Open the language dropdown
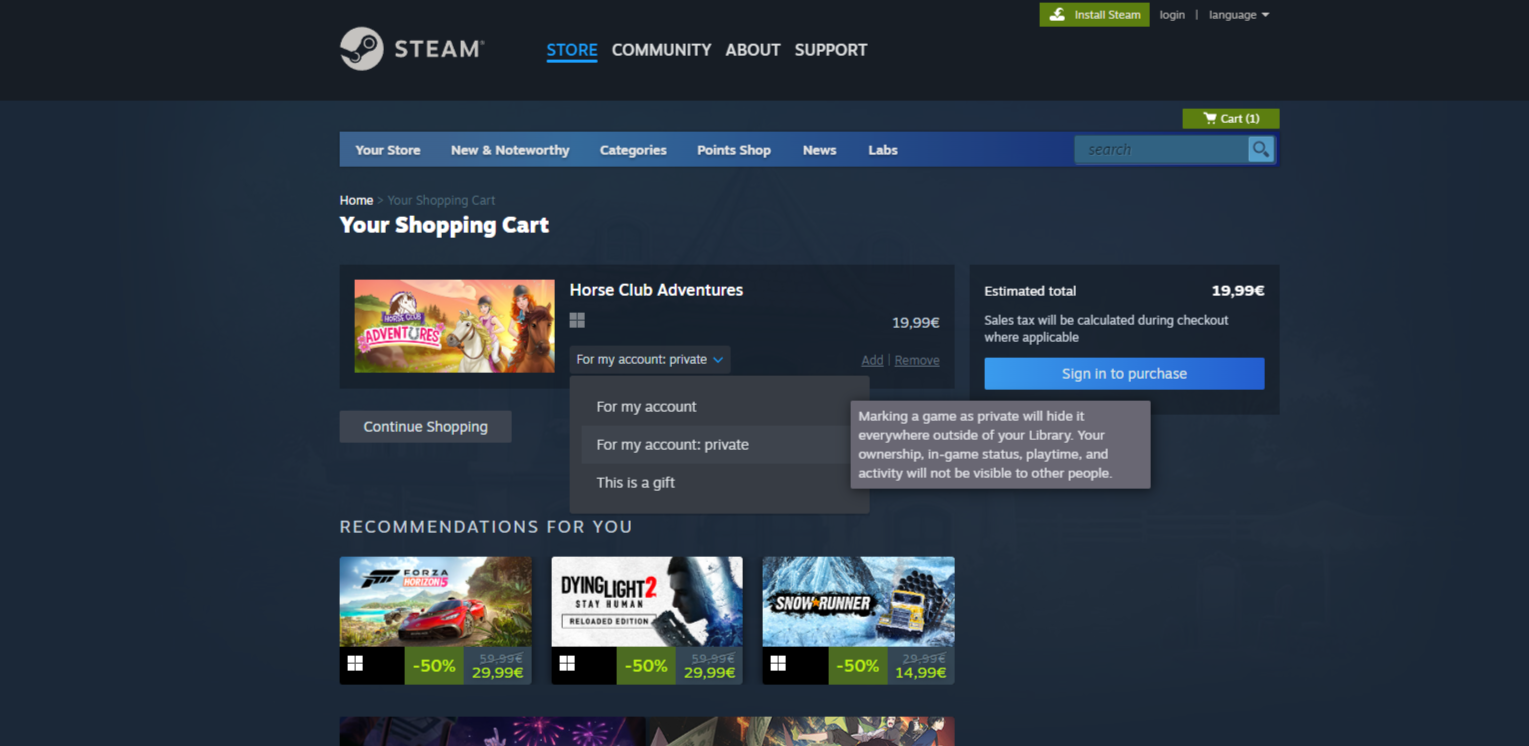The width and height of the screenshot is (1529, 746). pos(1238,15)
